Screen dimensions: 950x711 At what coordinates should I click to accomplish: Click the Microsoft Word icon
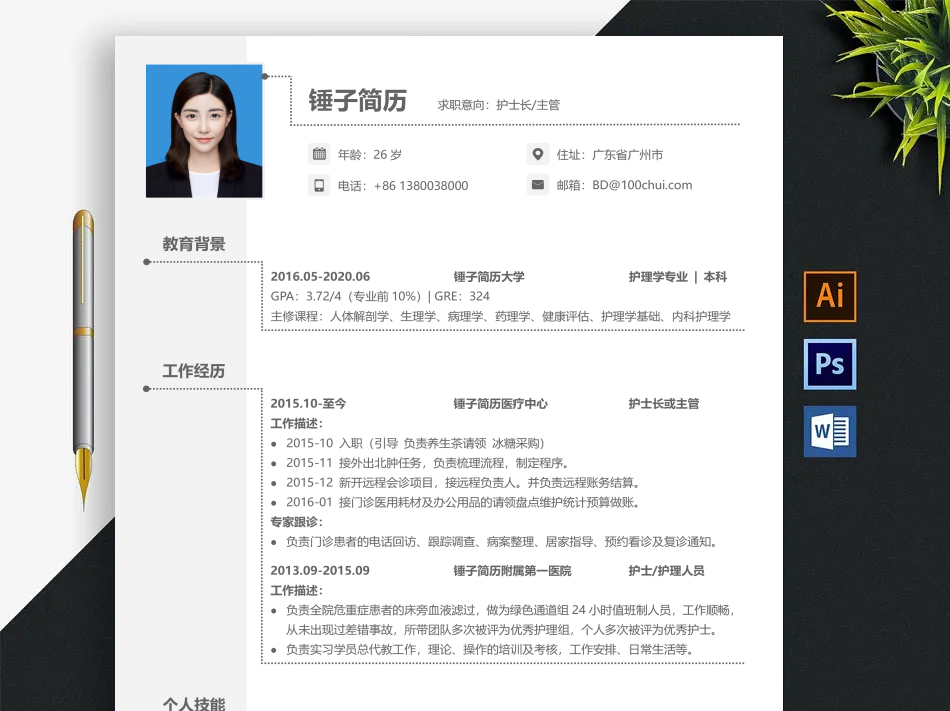(829, 431)
